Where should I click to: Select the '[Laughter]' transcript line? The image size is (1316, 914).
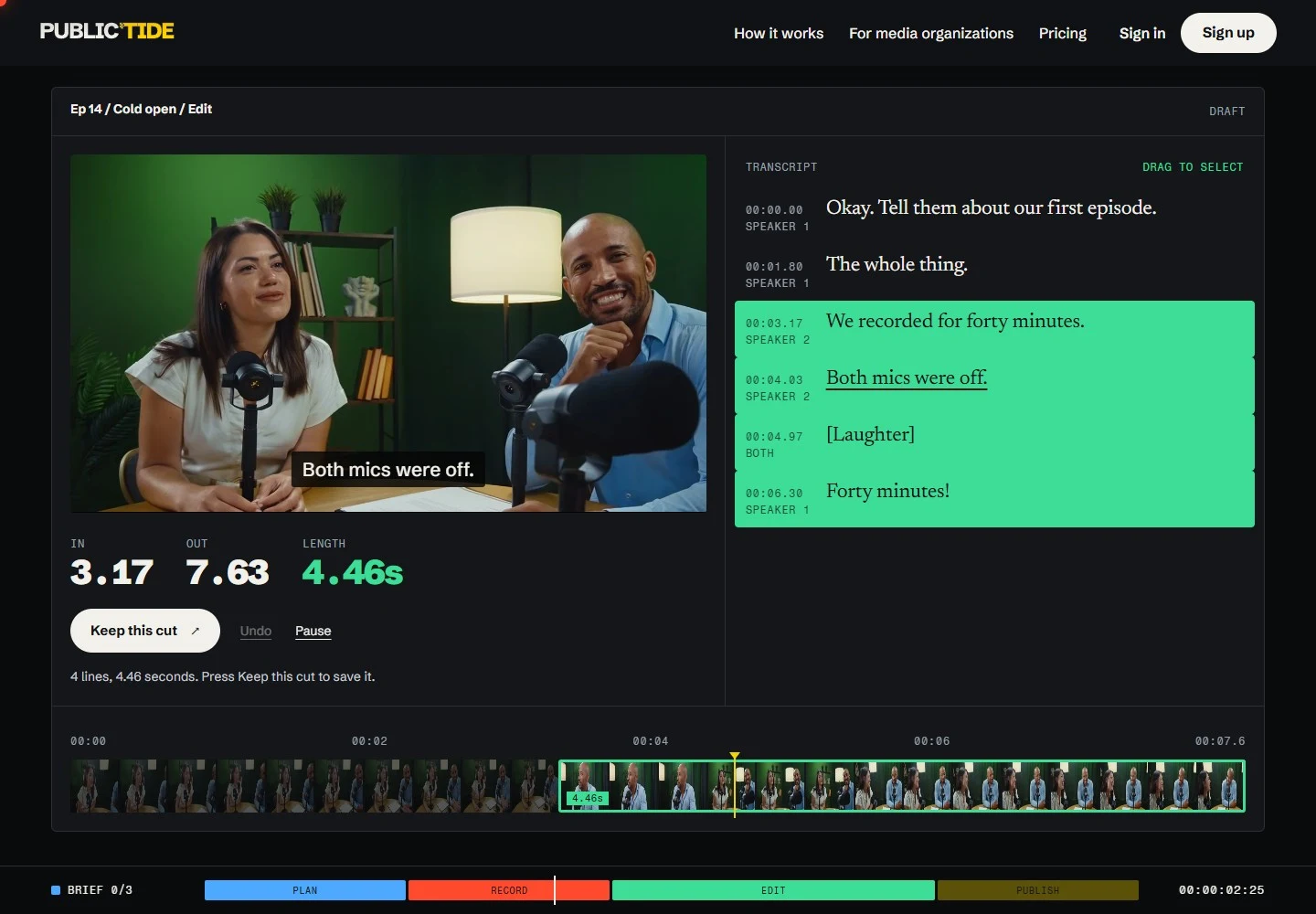coord(994,442)
